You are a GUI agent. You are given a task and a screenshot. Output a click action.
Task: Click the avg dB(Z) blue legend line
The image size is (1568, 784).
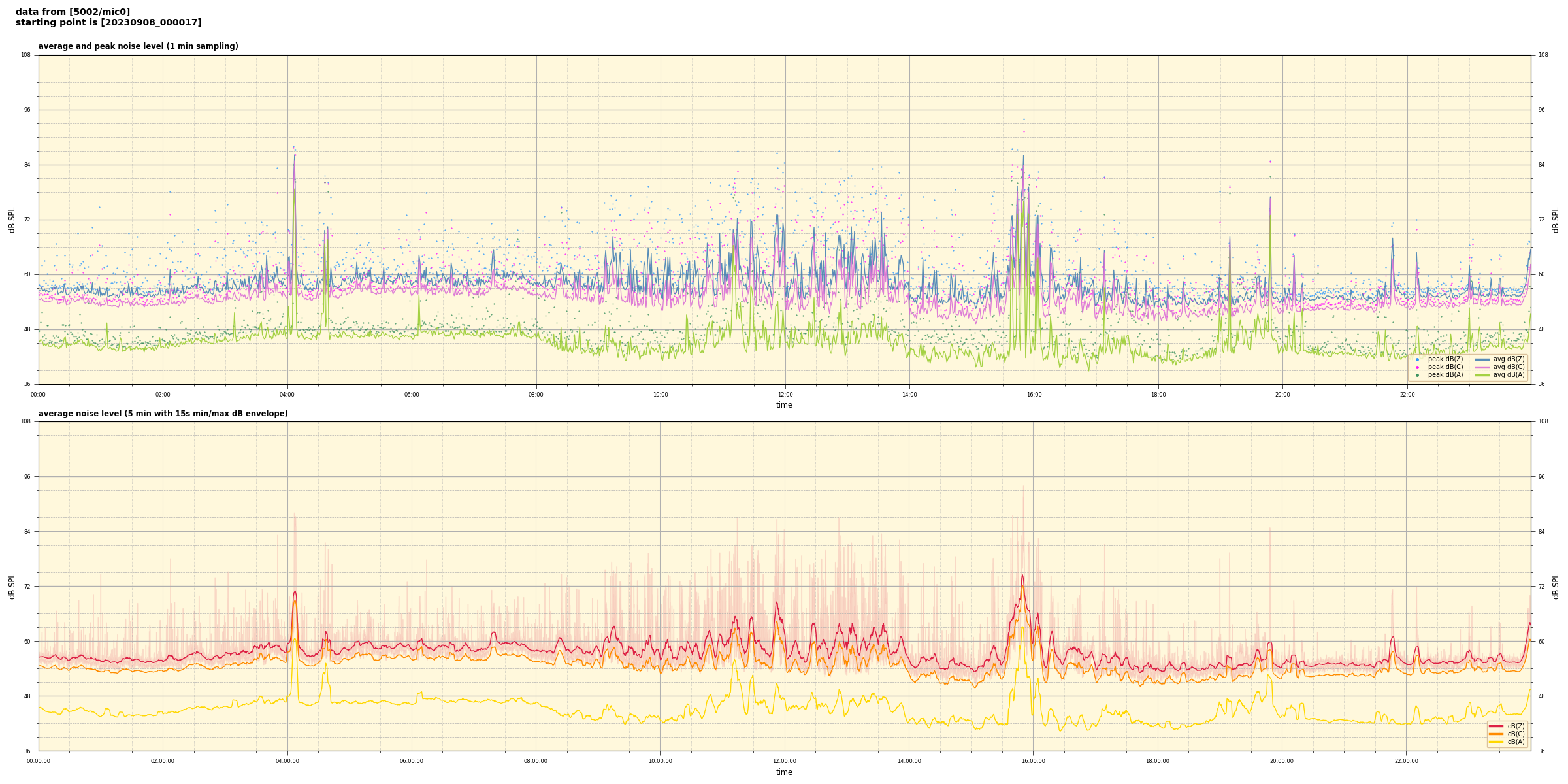click(1482, 359)
